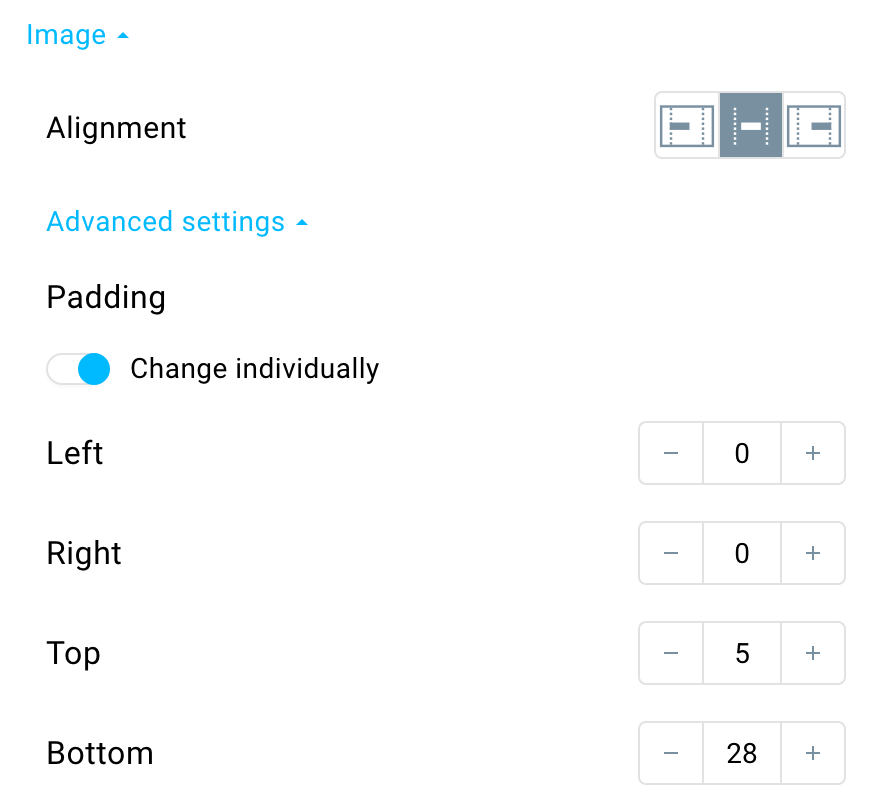This screenshot has width=884, height=808.
Task: Select the left alignment icon
Action: coord(687,125)
